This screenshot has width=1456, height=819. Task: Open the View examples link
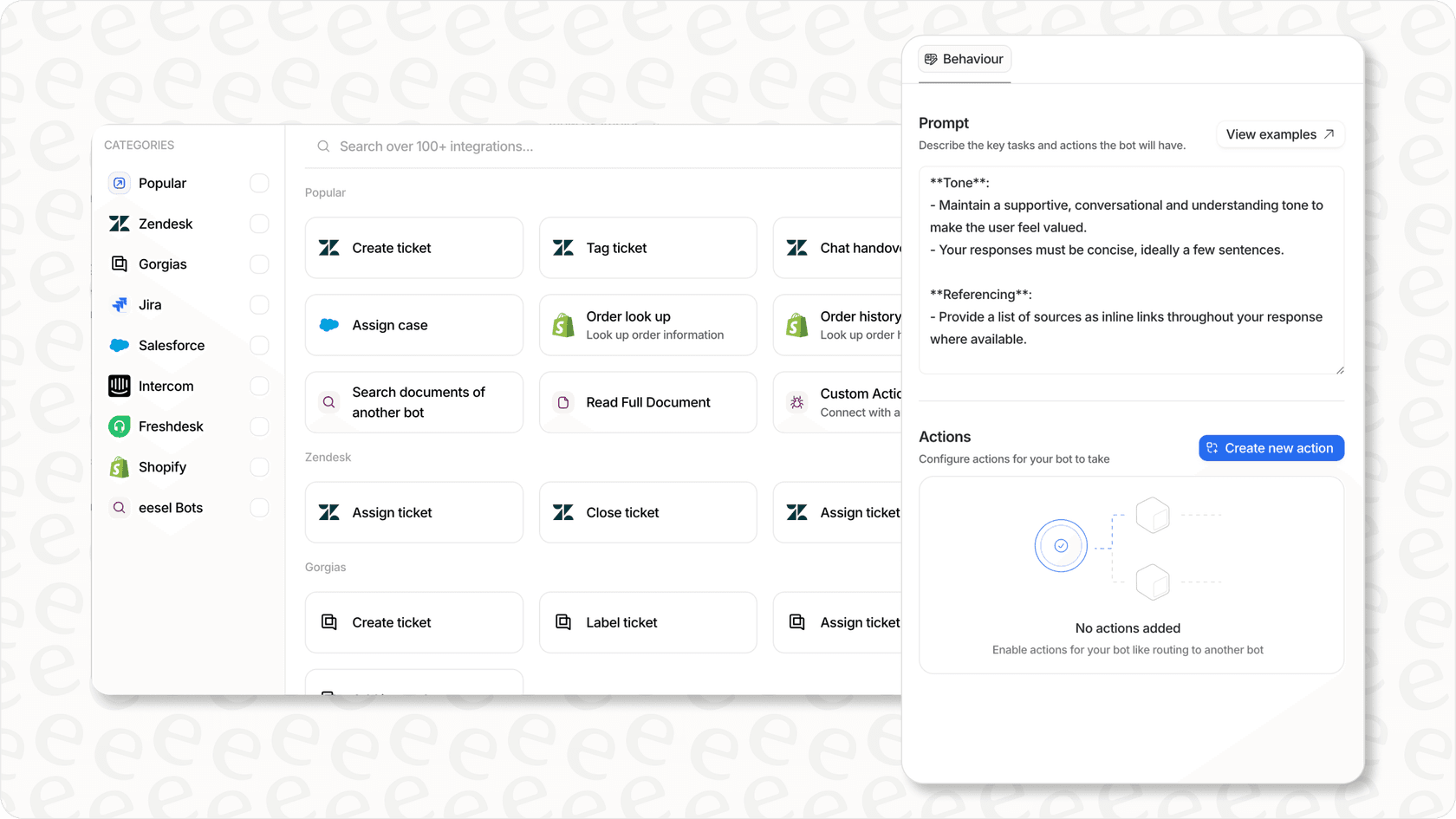[1279, 134]
